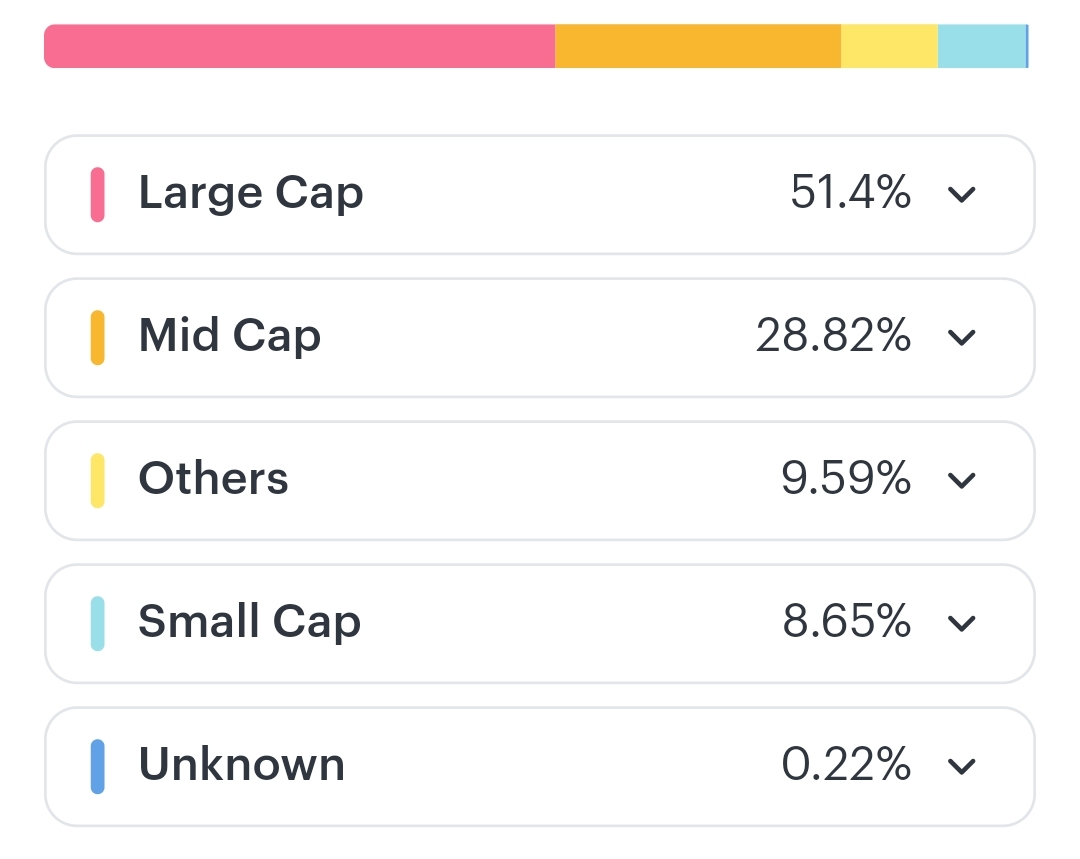The height and width of the screenshot is (859, 1080).
Task: Select the yellow segment of allocation bar
Action: (889, 47)
